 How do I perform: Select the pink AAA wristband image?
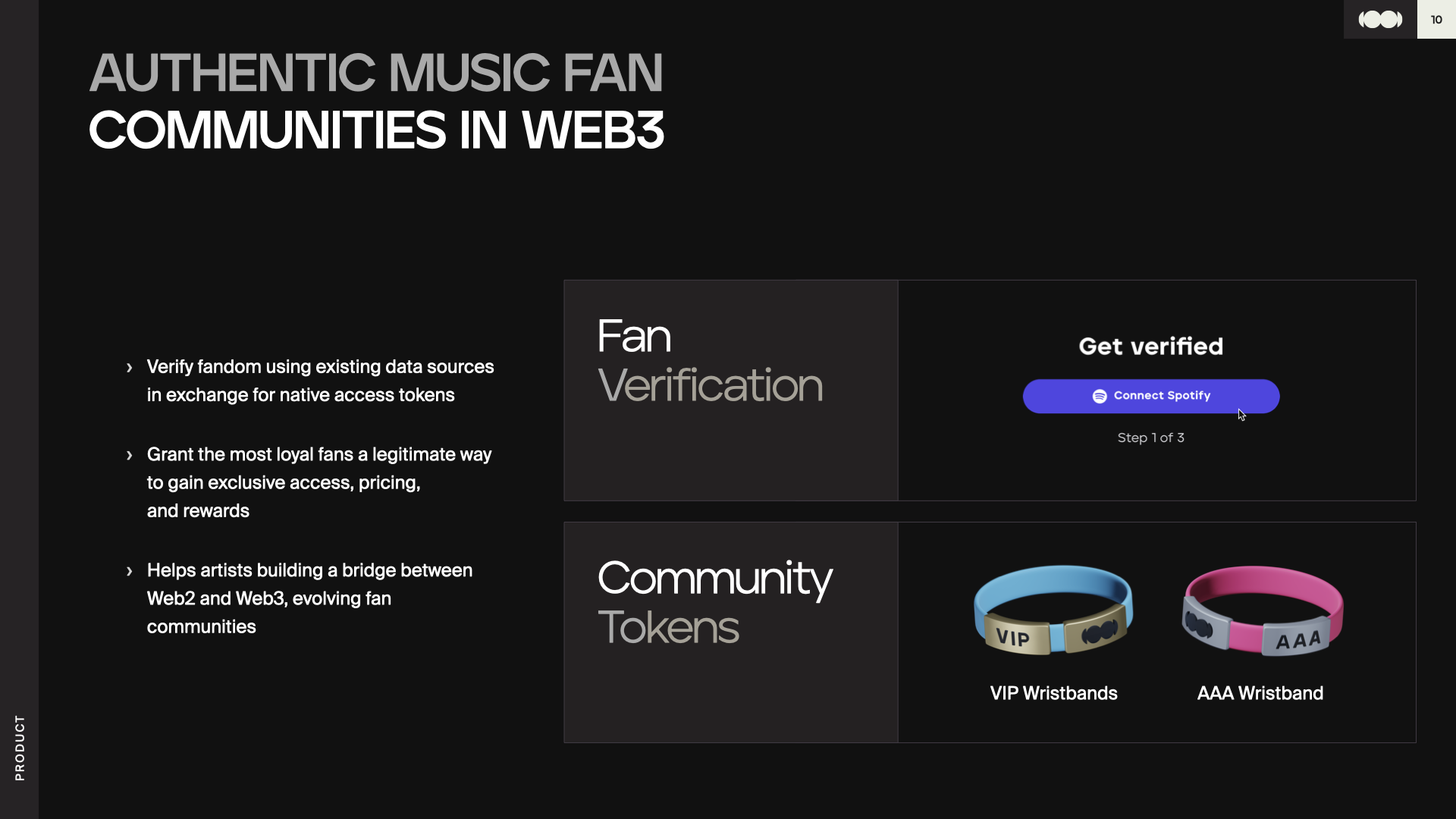(x=1262, y=609)
